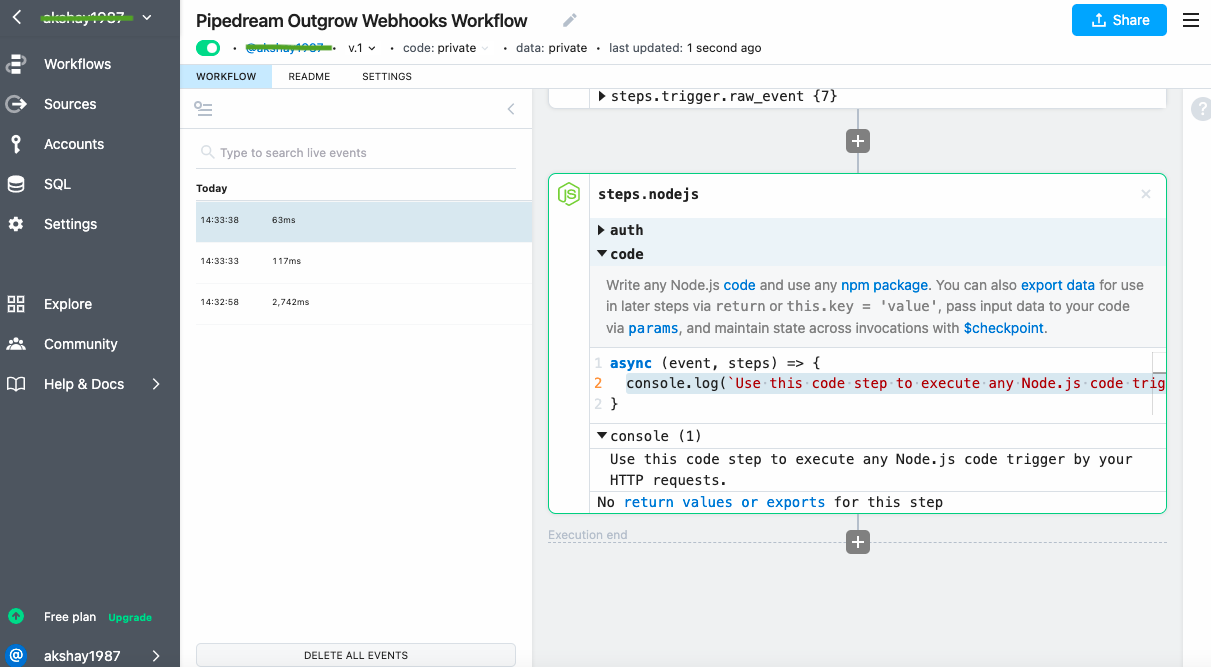Edit workflow title with pencil icon
The height and width of the screenshot is (667, 1211).
pos(570,20)
